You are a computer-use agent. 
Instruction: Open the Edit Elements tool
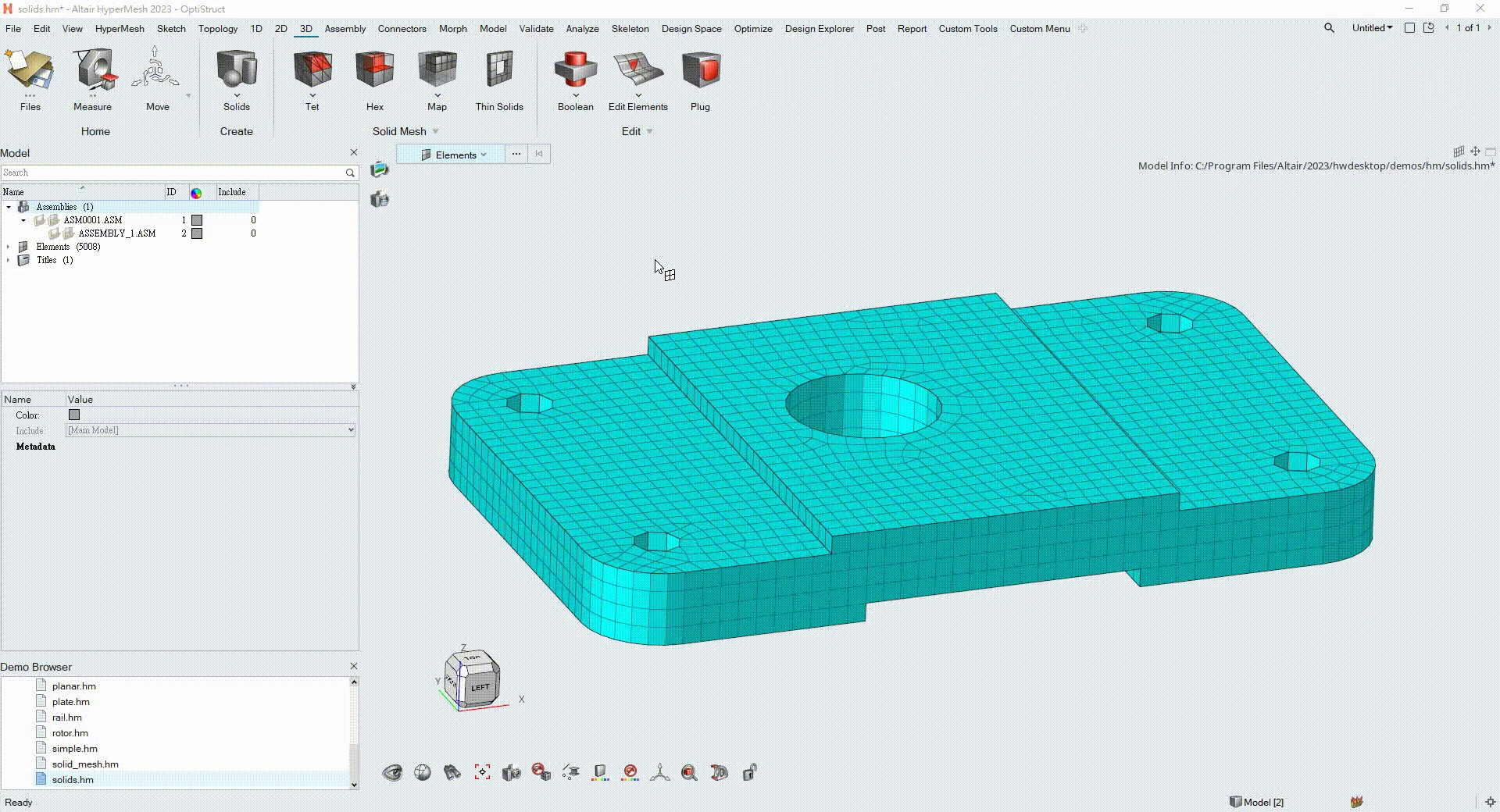point(637,70)
